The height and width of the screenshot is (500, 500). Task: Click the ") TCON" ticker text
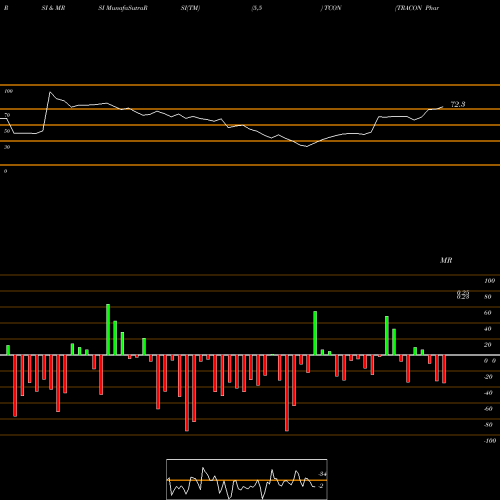point(331,8)
